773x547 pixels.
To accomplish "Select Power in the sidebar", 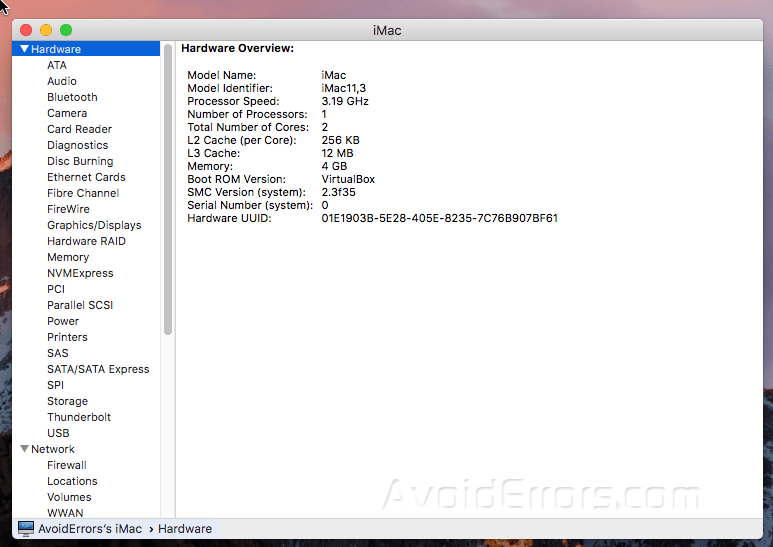I will click(x=63, y=321).
